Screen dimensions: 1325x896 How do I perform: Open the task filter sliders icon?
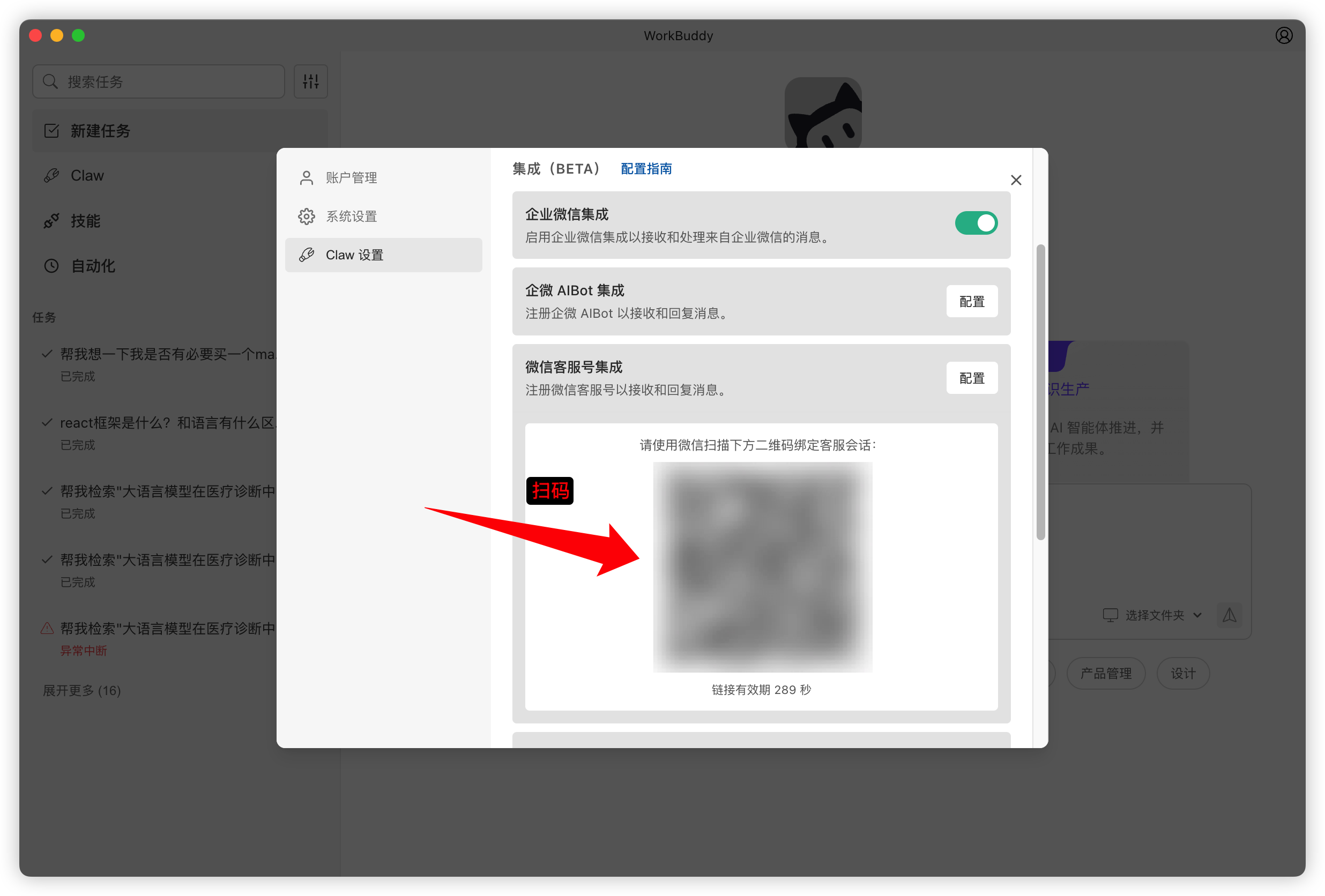pyautogui.click(x=311, y=81)
